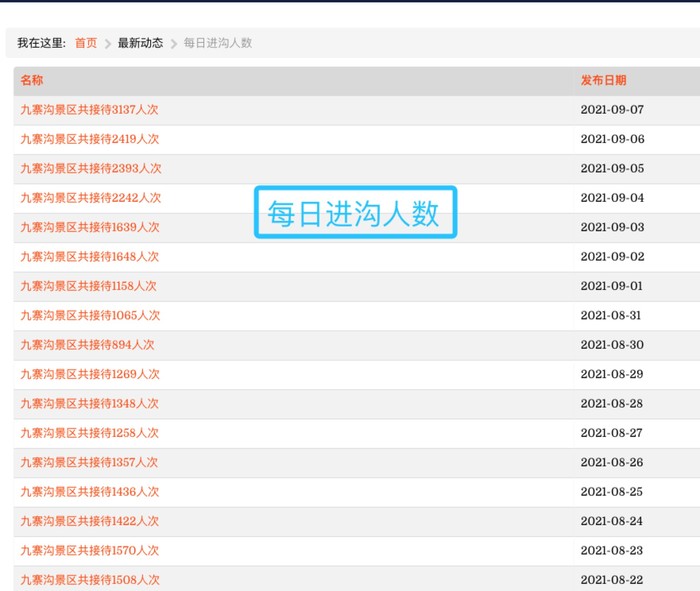Click the 首页 breadcrumb link
Screen dimensions: 700x591
[86, 43]
